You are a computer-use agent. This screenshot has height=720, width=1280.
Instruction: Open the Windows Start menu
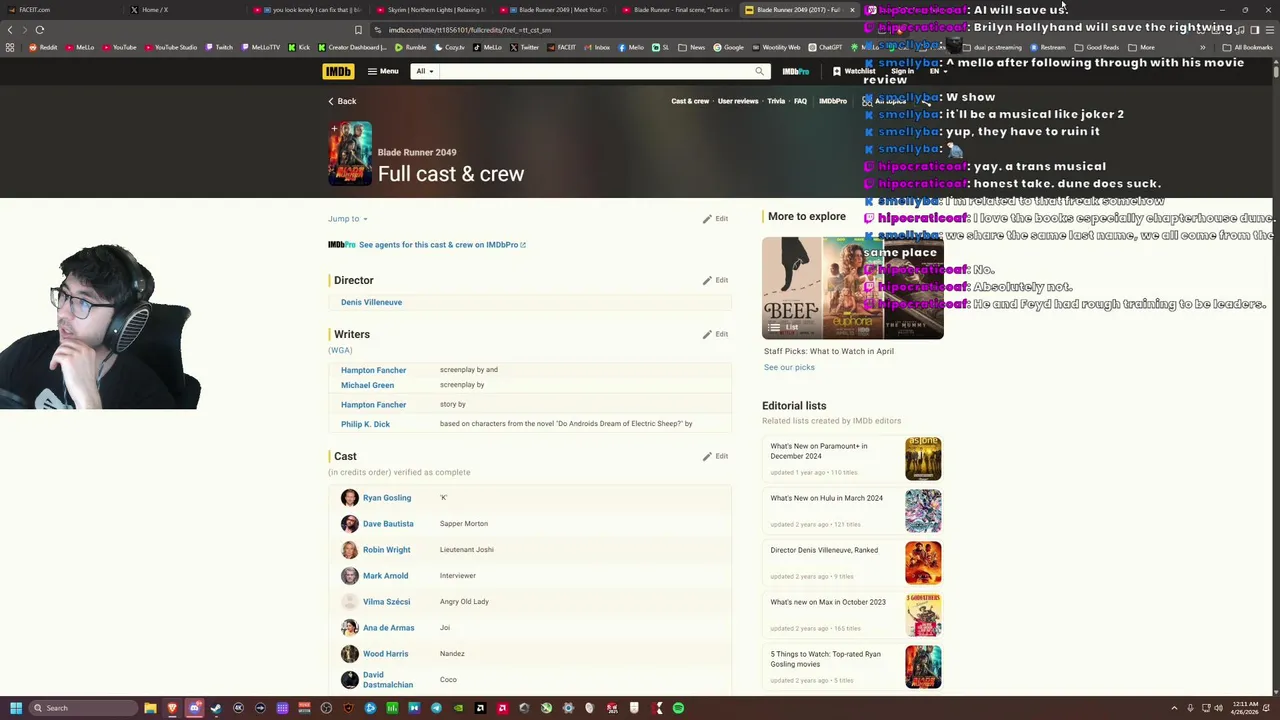(x=16, y=708)
